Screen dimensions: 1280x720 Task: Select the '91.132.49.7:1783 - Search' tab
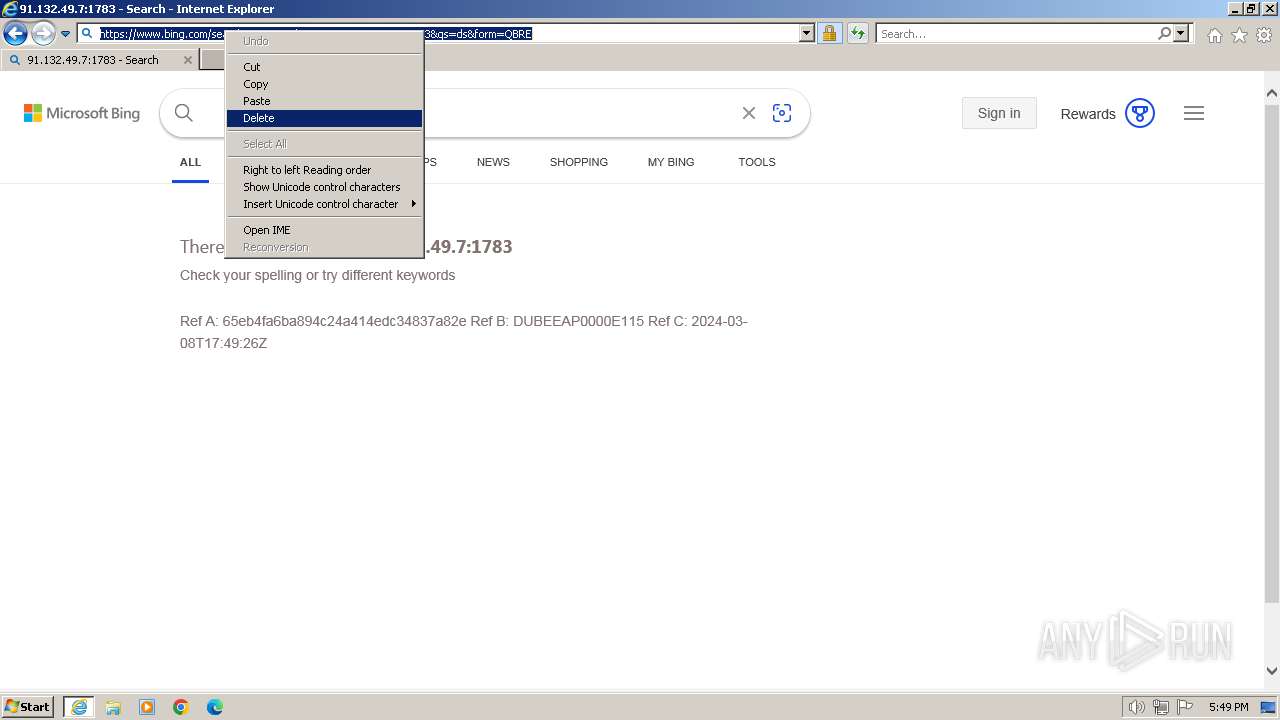coord(100,60)
